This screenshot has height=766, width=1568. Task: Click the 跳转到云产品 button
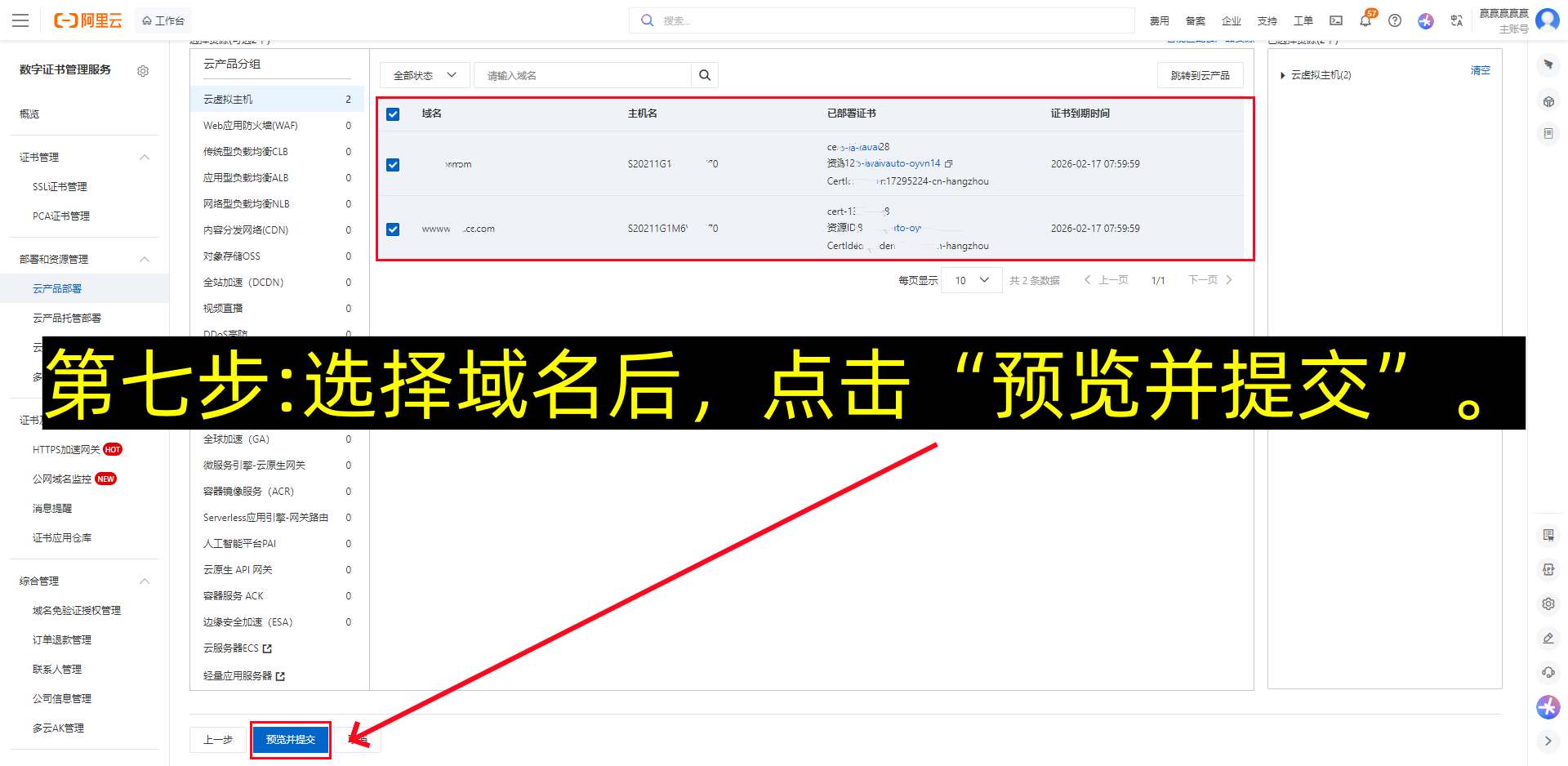pyautogui.click(x=1200, y=74)
